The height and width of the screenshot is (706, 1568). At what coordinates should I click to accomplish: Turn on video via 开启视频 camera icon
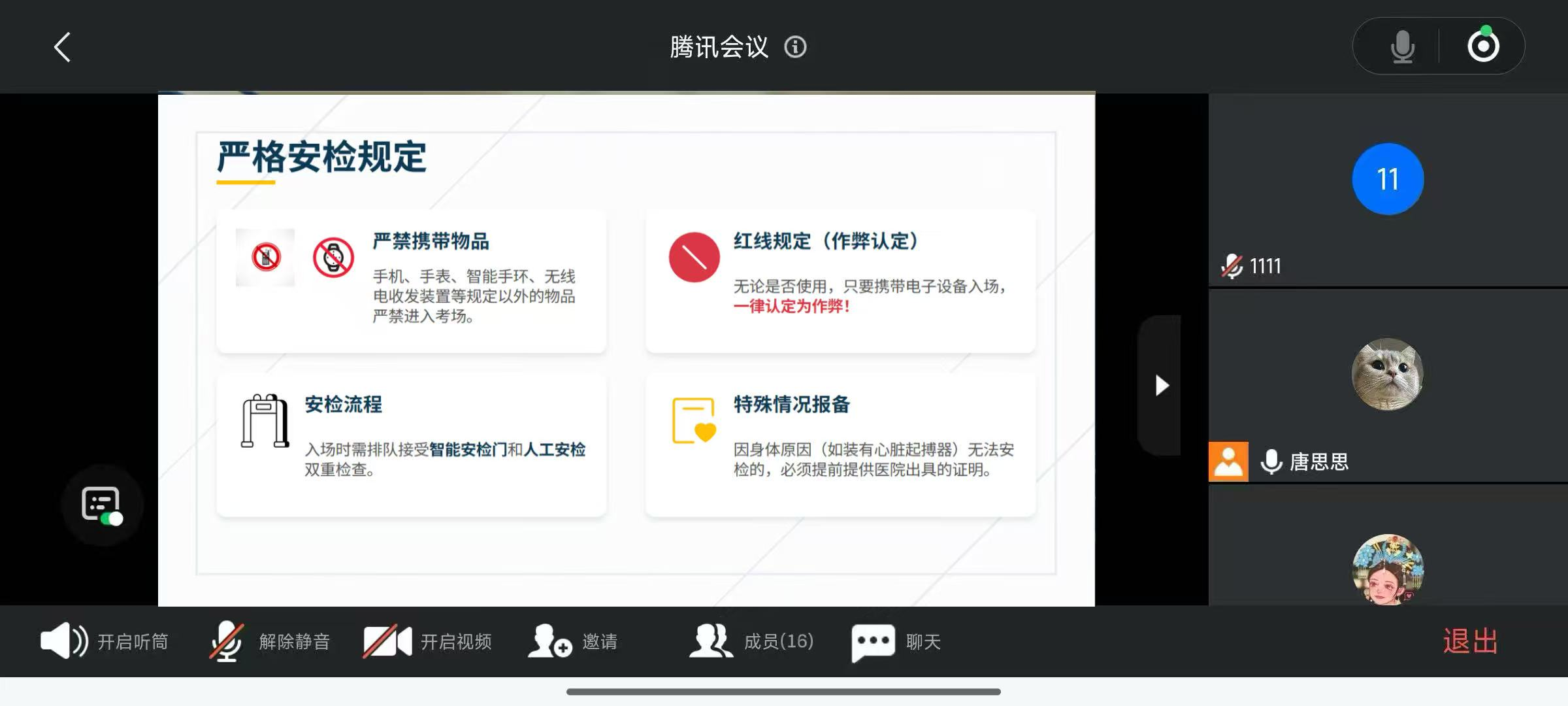click(385, 641)
